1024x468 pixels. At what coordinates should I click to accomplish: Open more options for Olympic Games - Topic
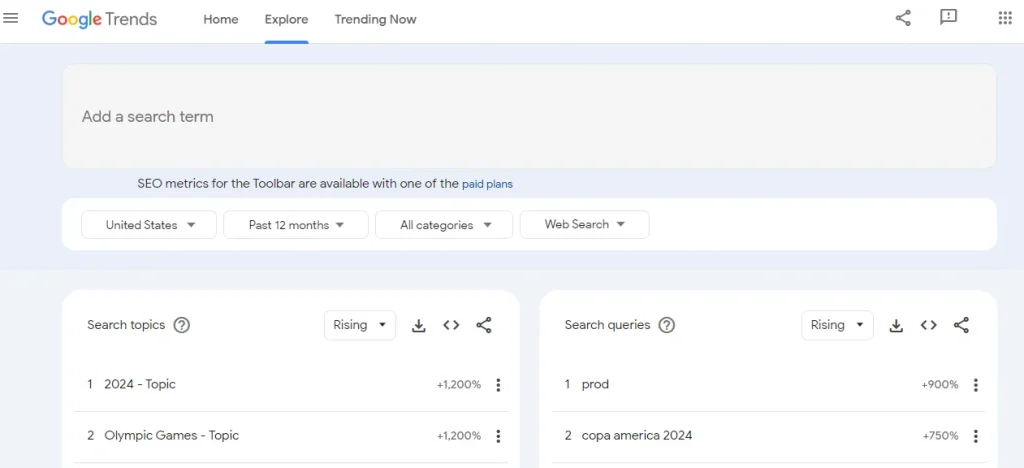(x=498, y=436)
